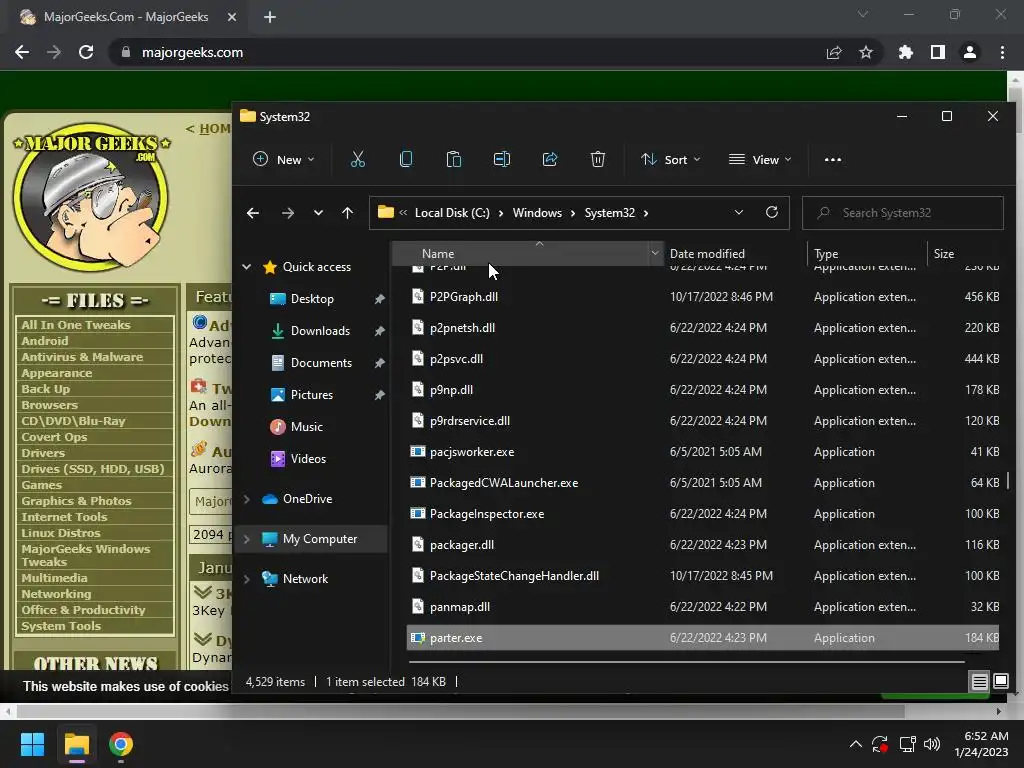Viewport: 1024px width, 768px height.
Task: Expand the OneDrive tree node
Action: pos(247,499)
